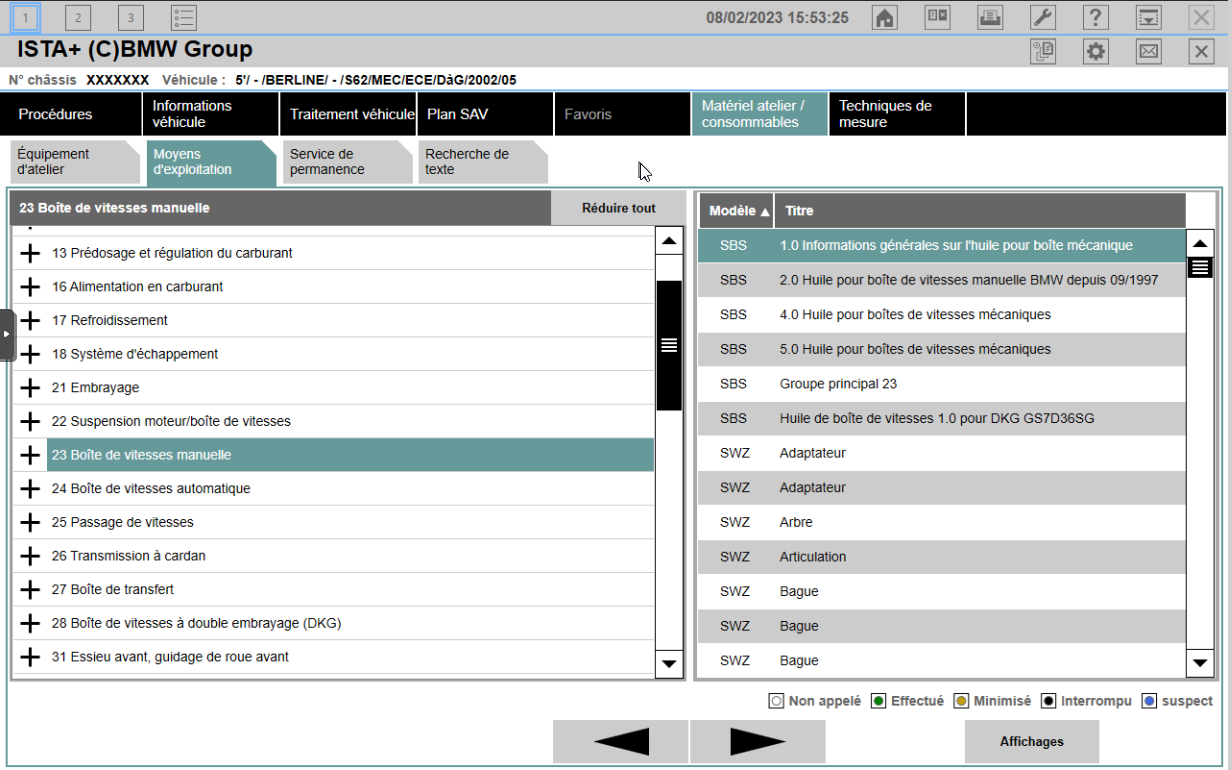Expand 24 Boîte de vitesses automatique
This screenshot has height=770, width=1232.
point(31,489)
